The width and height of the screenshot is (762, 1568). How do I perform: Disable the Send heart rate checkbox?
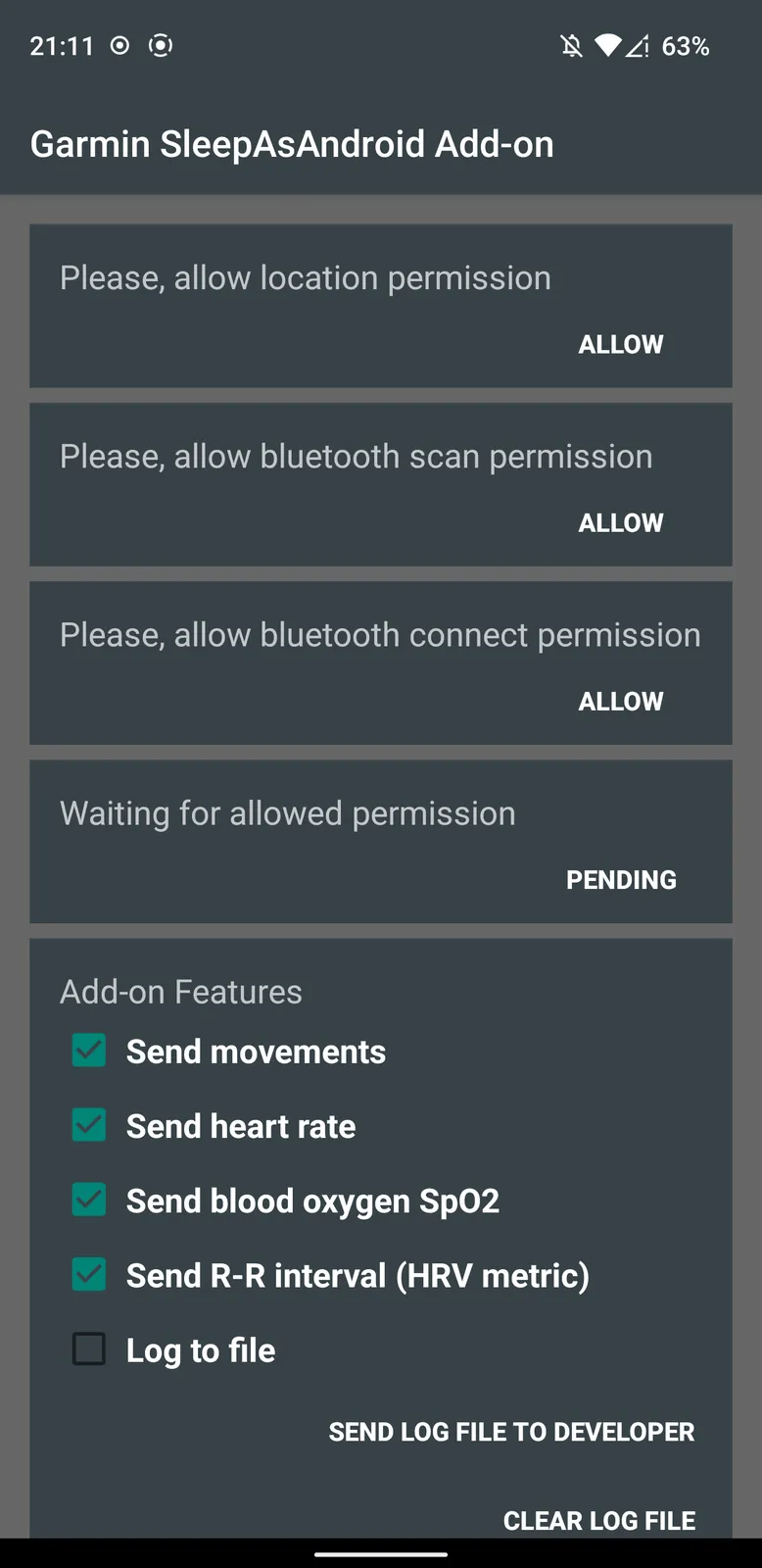click(89, 1125)
